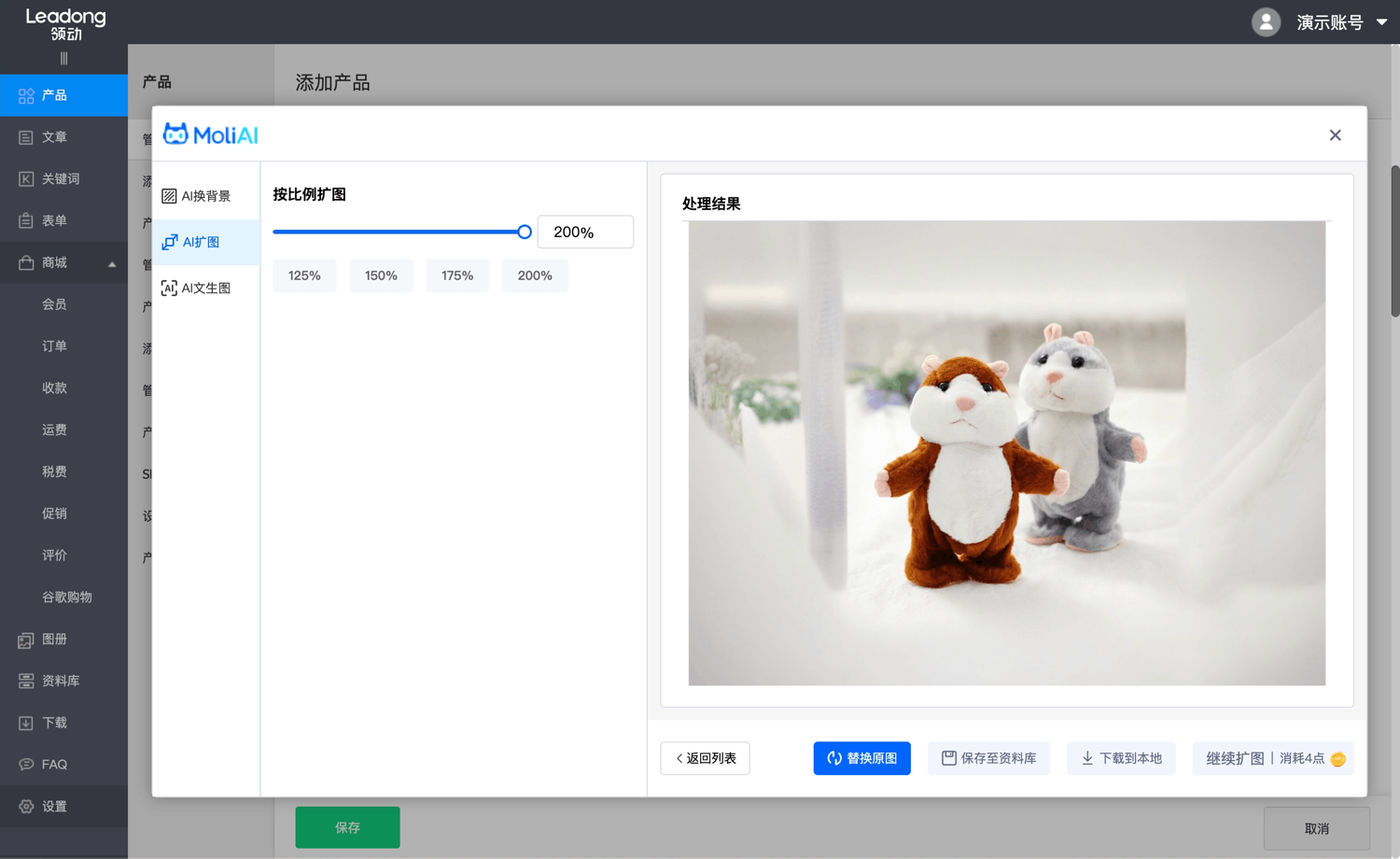This screenshot has height=859, width=1400.
Task: Go to 谷歌购物 menu item
Action: 66,598
